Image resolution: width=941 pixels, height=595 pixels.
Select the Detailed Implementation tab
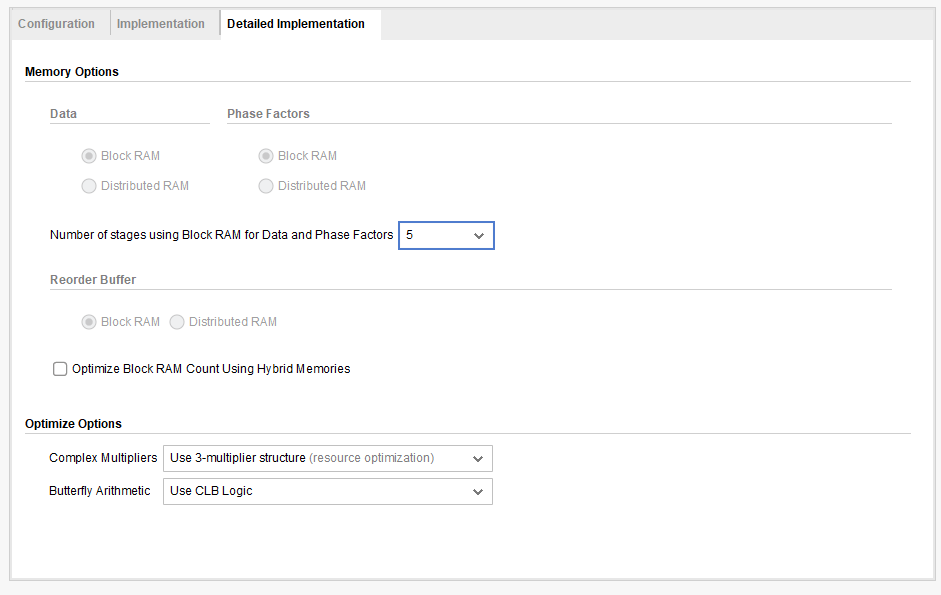(x=296, y=24)
